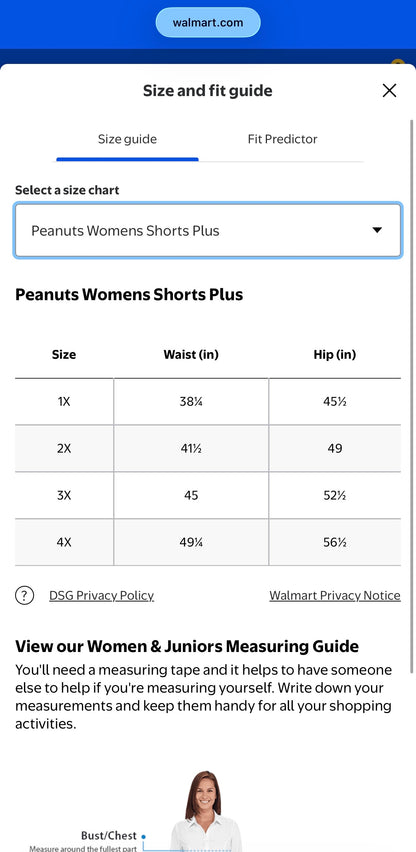Open the Walmart Privacy Notice link
The width and height of the screenshot is (416, 852).
[335, 596]
